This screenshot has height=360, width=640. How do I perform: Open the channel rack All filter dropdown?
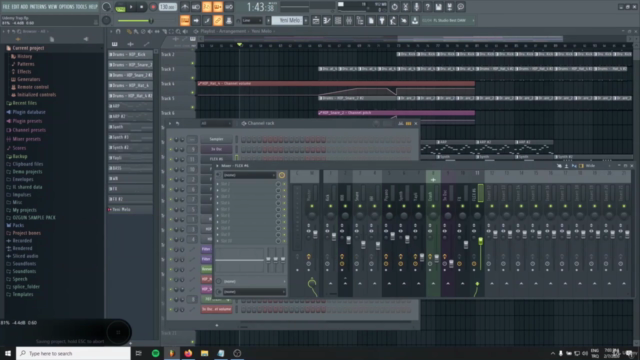pyautogui.click(x=216, y=123)
